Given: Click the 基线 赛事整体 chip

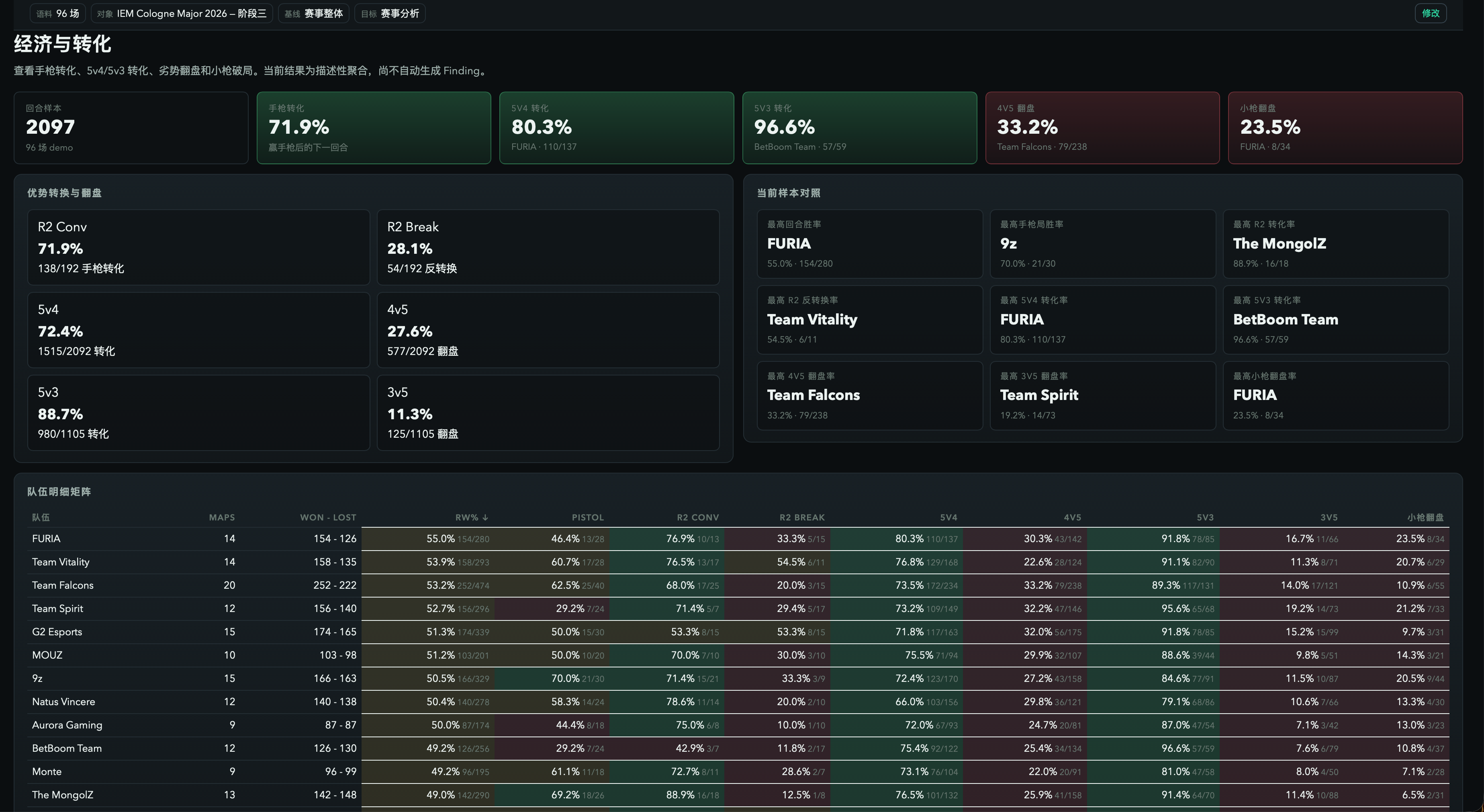Looking at the screenshot, I should pos(313,13).
